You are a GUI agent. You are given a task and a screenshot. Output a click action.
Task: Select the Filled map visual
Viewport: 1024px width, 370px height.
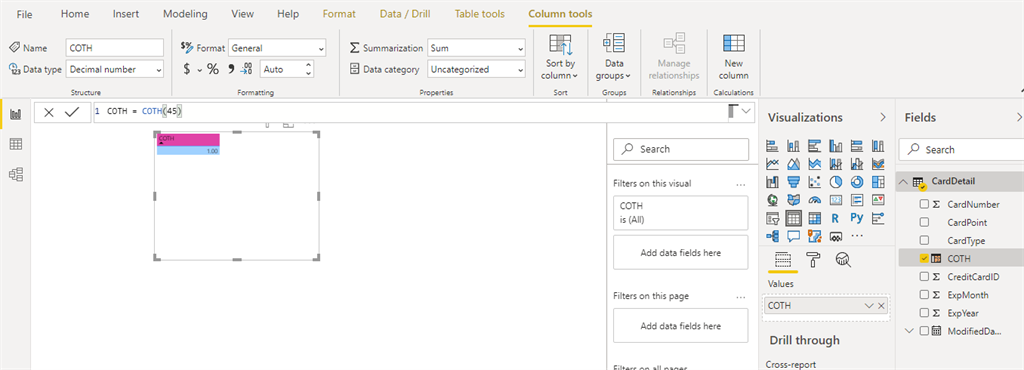tap(793, 200)
